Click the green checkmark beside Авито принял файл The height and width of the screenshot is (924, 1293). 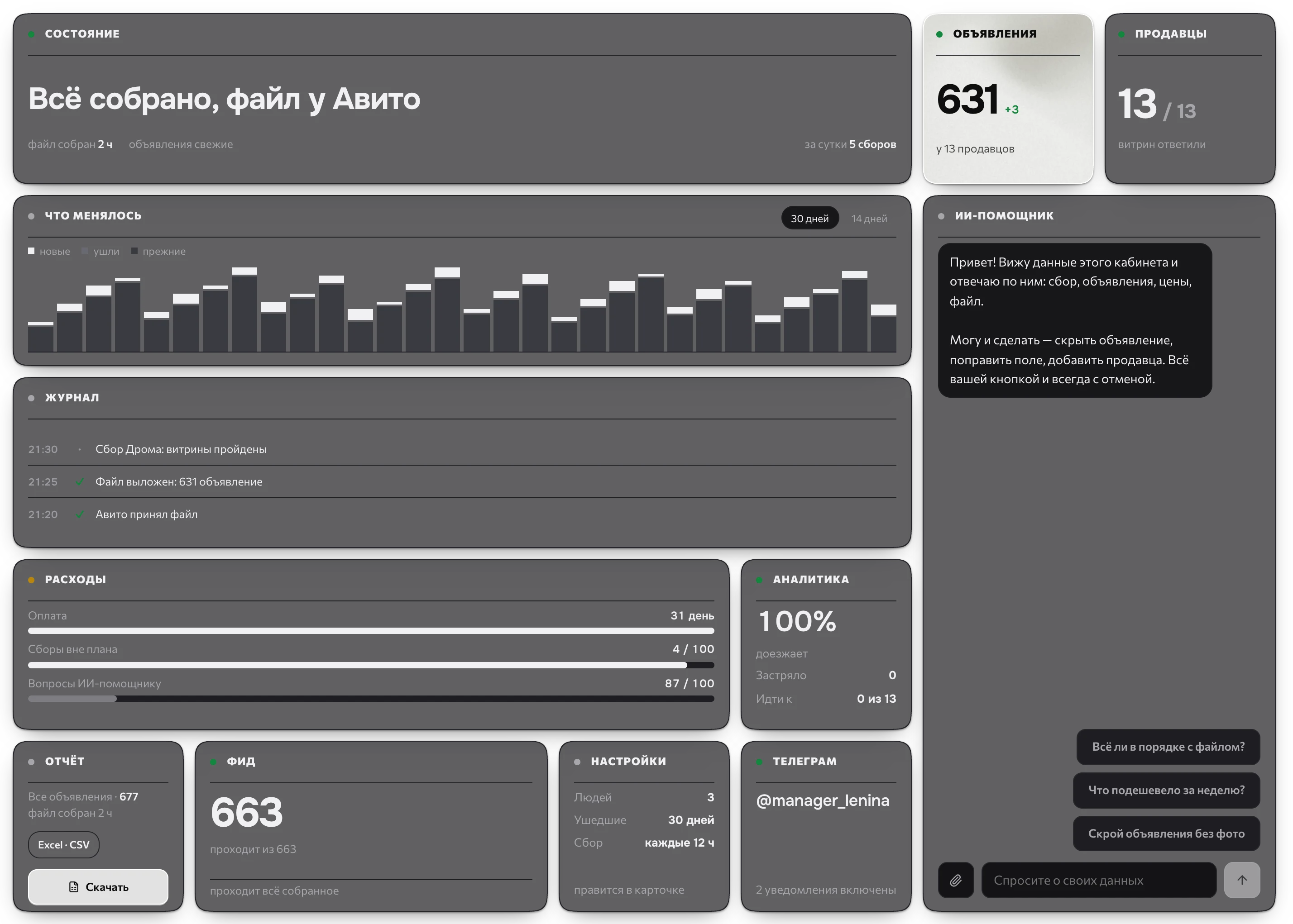(80, 514)
